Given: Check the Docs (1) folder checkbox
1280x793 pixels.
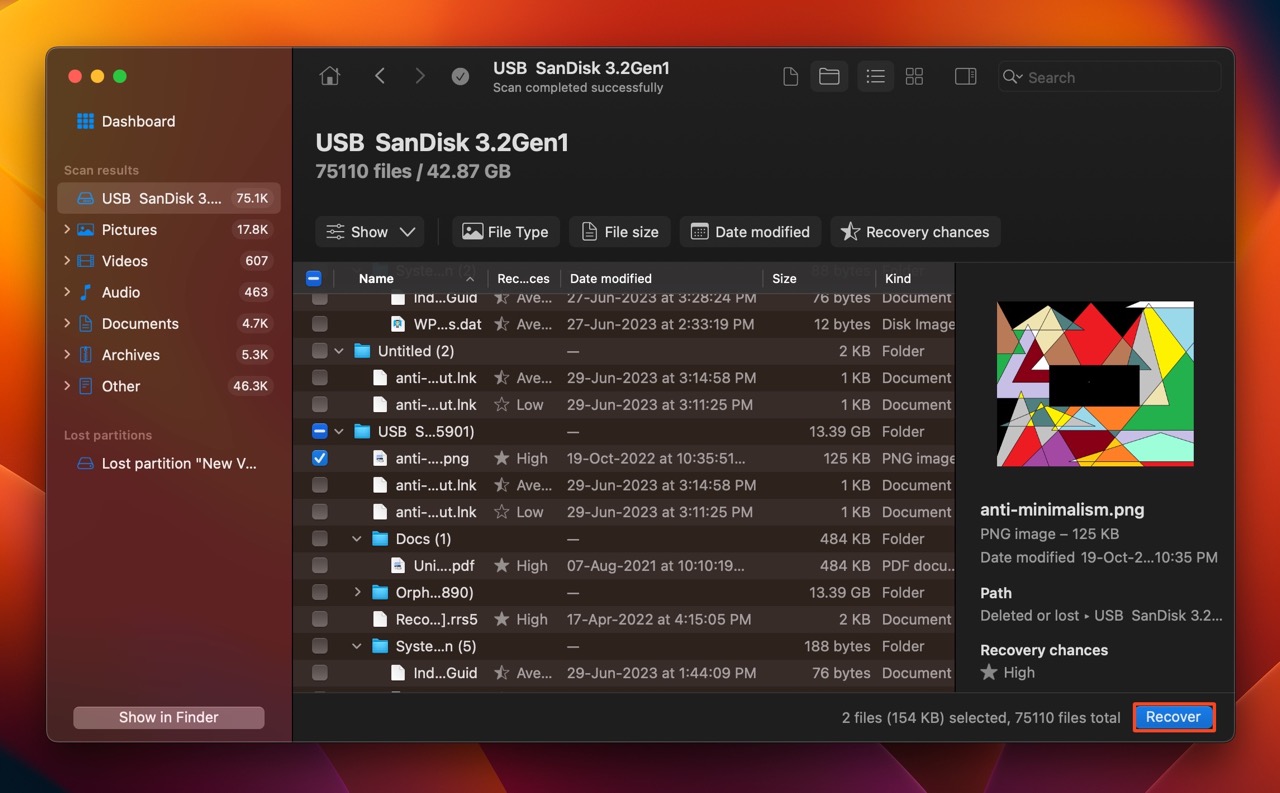Looking at the screenshot, I should (319, 539).
